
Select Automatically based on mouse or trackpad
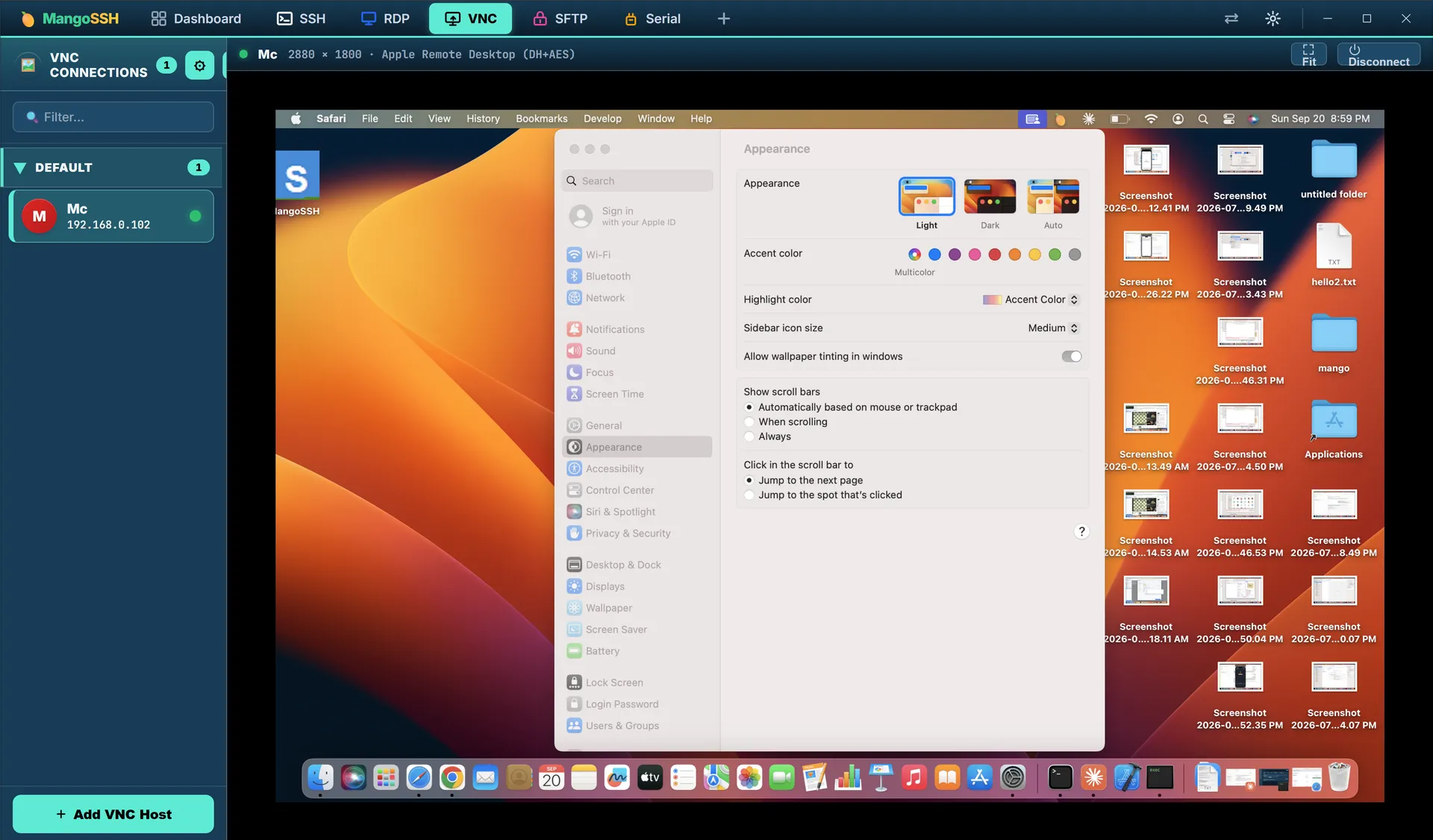click(x=749, y=407)
